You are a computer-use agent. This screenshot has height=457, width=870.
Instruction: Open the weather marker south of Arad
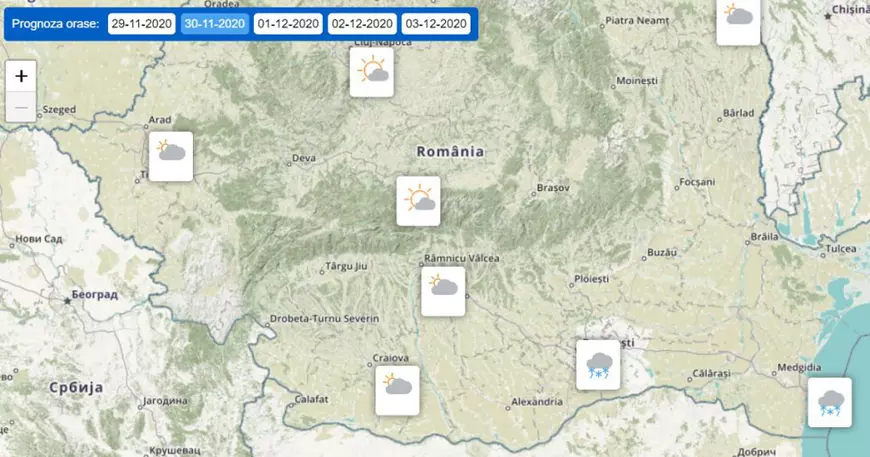click(170, 157)
